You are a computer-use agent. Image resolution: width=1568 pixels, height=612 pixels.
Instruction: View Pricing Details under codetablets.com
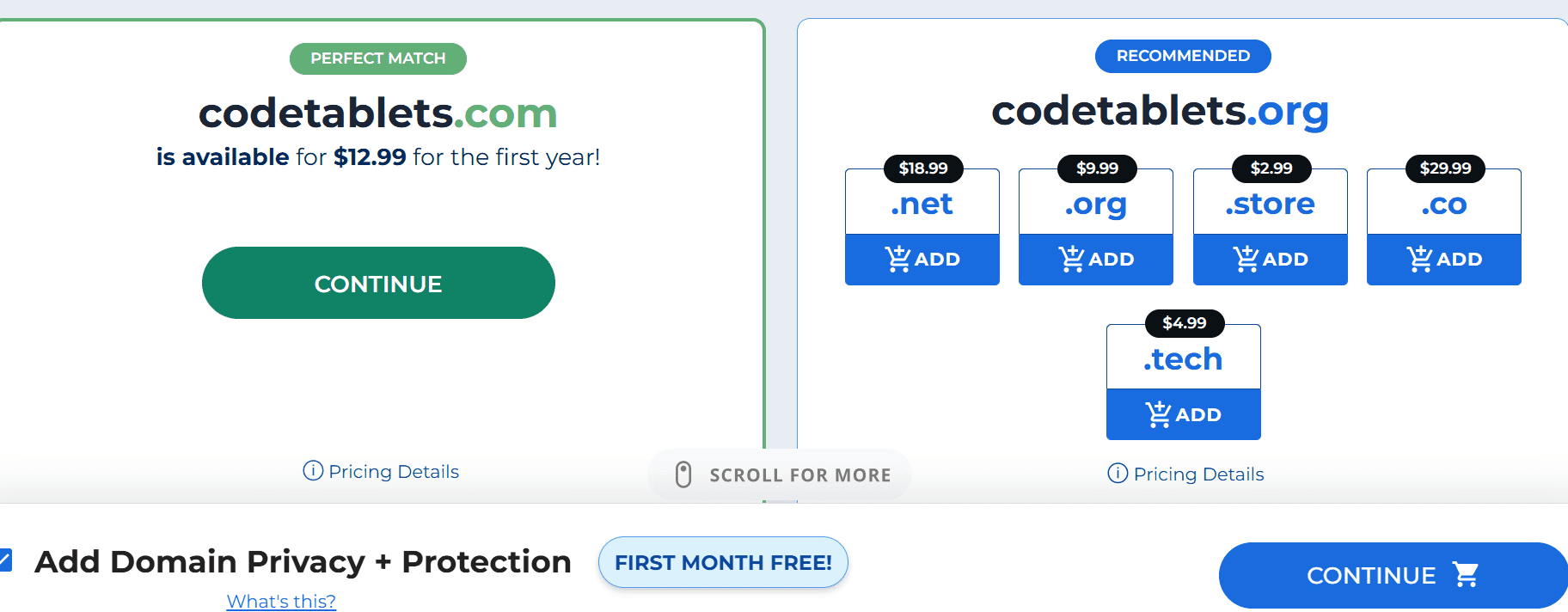click(x=393, y=471)
